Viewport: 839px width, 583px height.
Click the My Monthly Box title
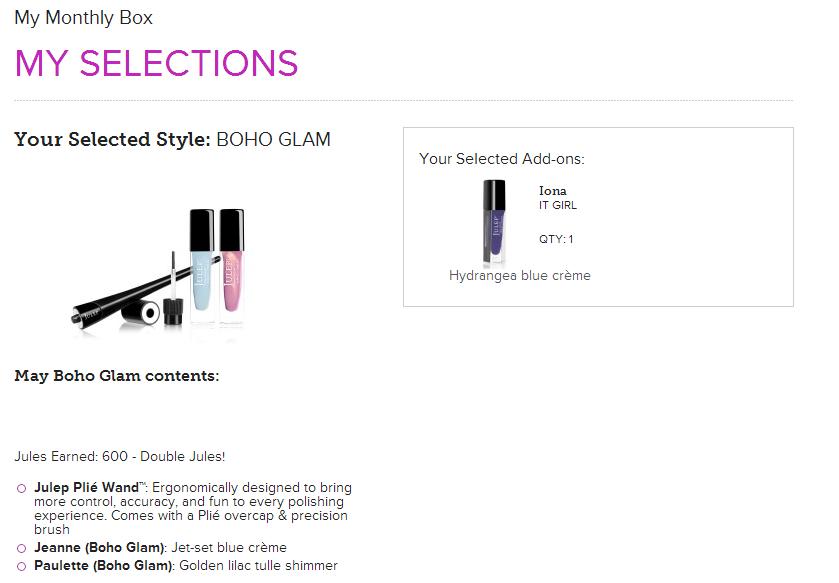tap(83, 18)
